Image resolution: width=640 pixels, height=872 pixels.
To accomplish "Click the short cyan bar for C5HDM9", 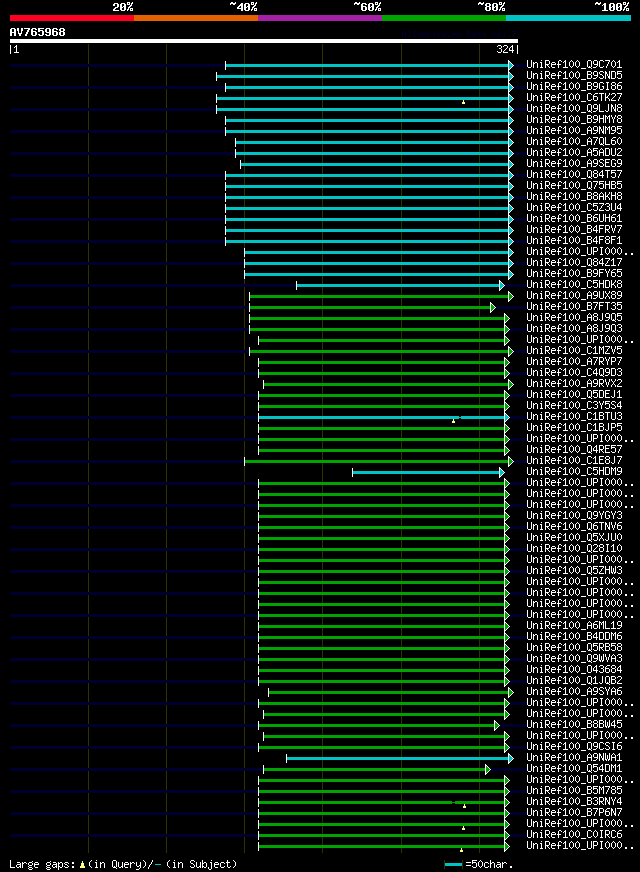I will point(428,473).
